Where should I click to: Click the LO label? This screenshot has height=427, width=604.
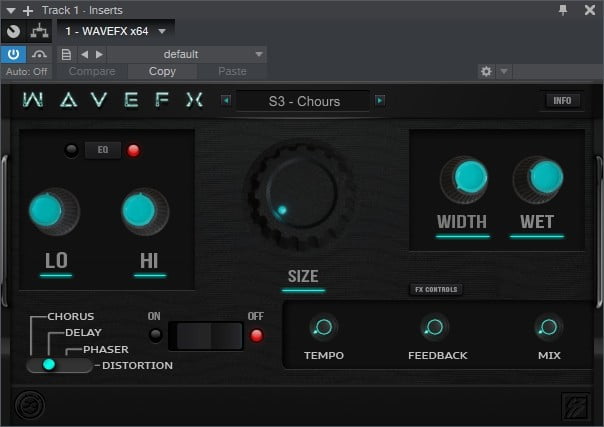click(56, 261)
